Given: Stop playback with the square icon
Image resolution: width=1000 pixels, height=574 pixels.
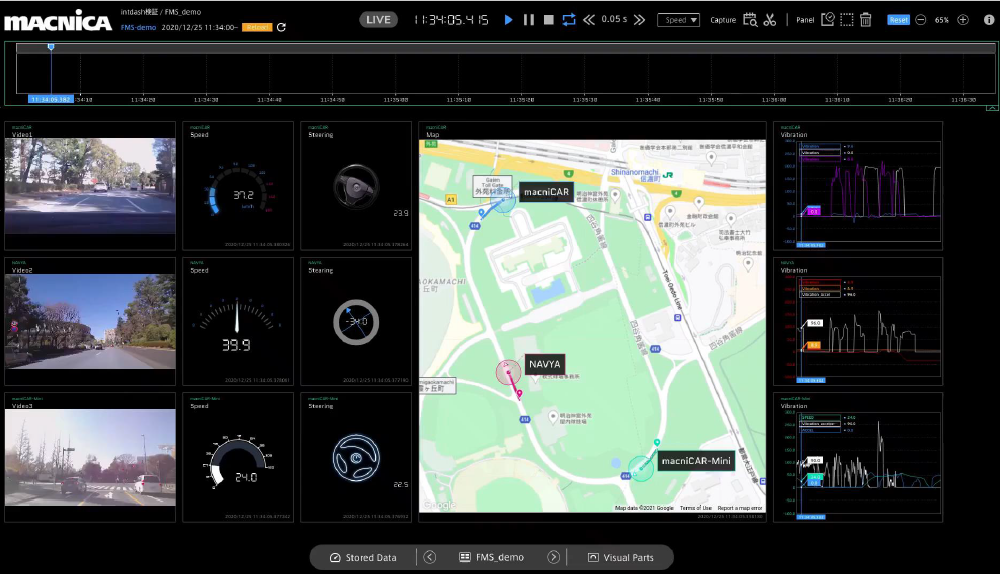Looking at the screenshot, I should click(549, 19).
